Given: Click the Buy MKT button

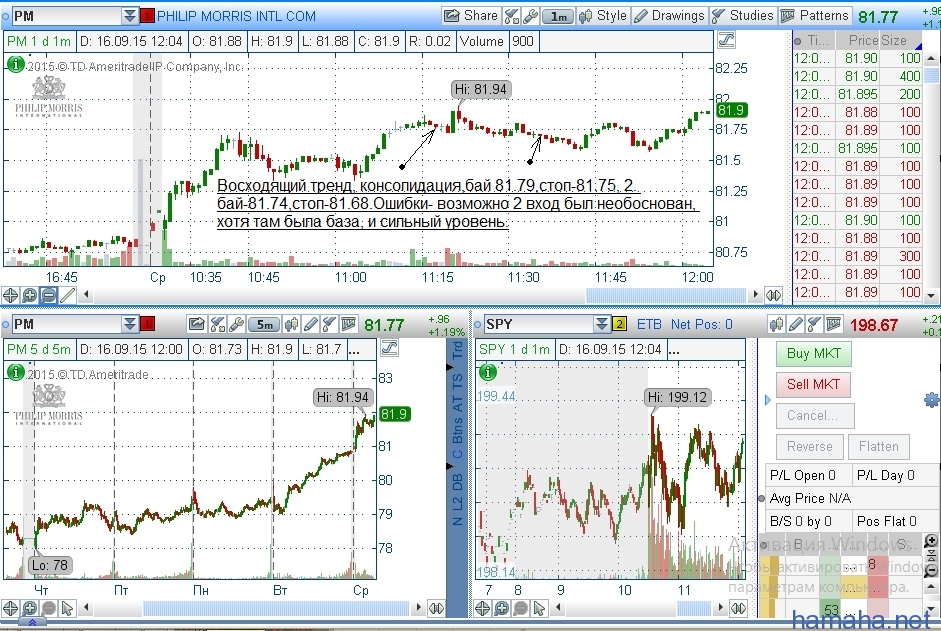Looking at the screenshot, I should (813, 354).
